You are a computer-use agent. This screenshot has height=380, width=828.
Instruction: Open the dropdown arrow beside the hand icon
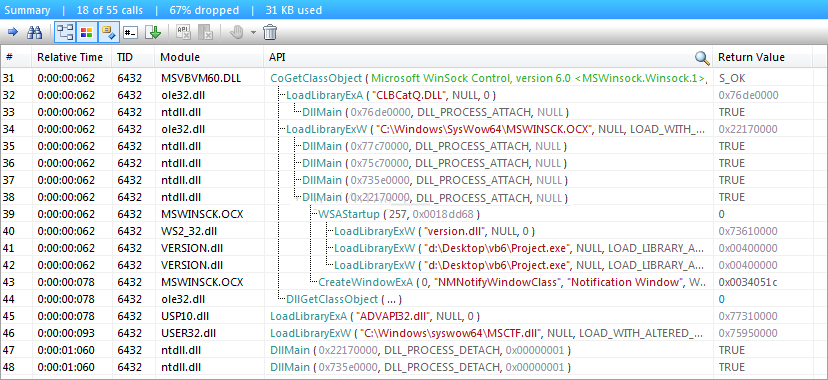pos(253,33)
